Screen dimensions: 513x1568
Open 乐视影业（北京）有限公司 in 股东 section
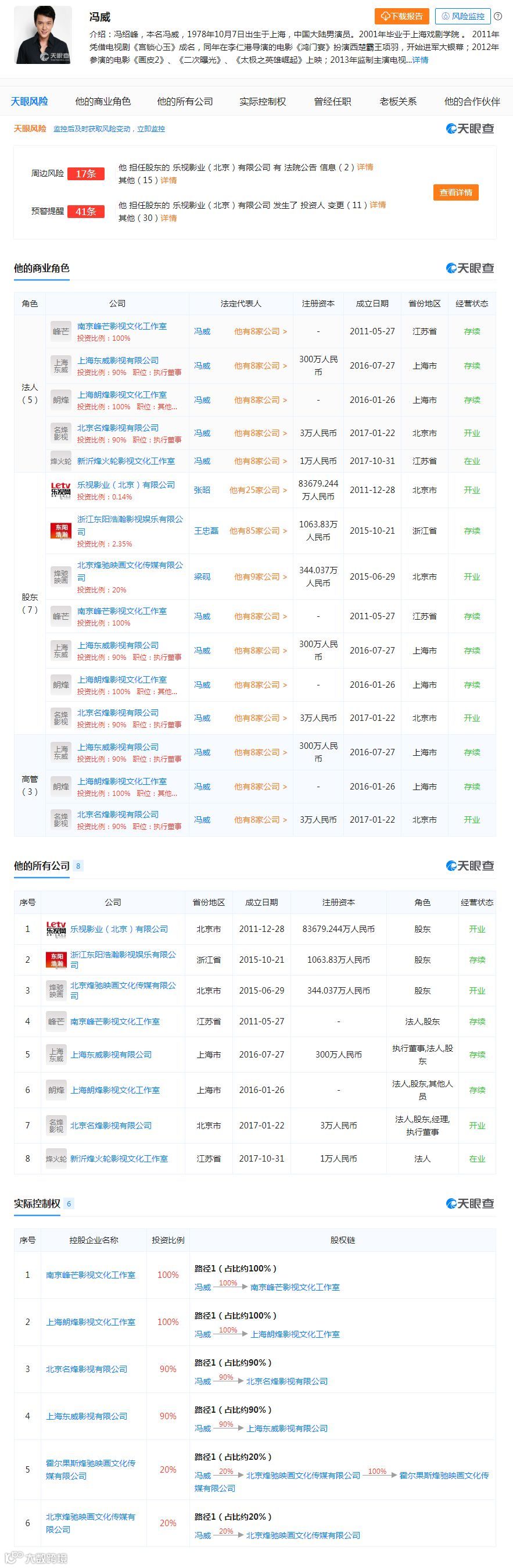tap(126, 485)
